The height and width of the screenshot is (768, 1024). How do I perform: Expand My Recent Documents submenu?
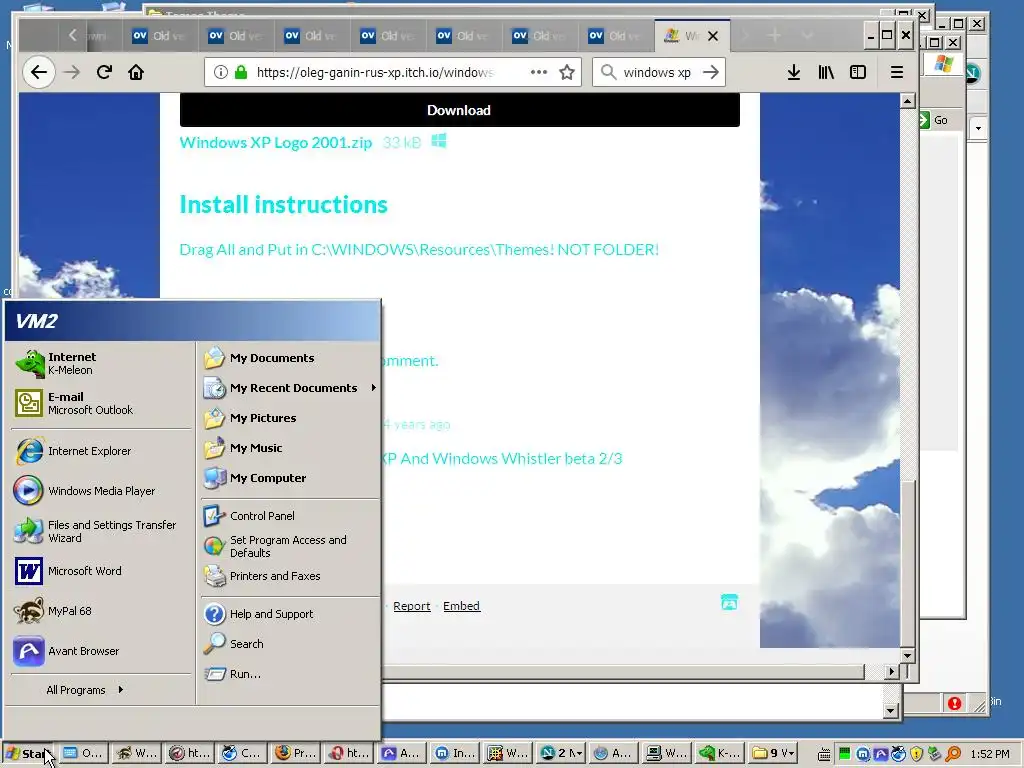coord(289,388)
